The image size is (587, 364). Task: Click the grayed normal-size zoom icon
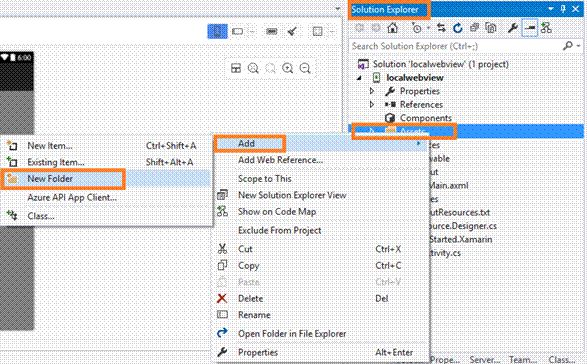tap(270, 68)
